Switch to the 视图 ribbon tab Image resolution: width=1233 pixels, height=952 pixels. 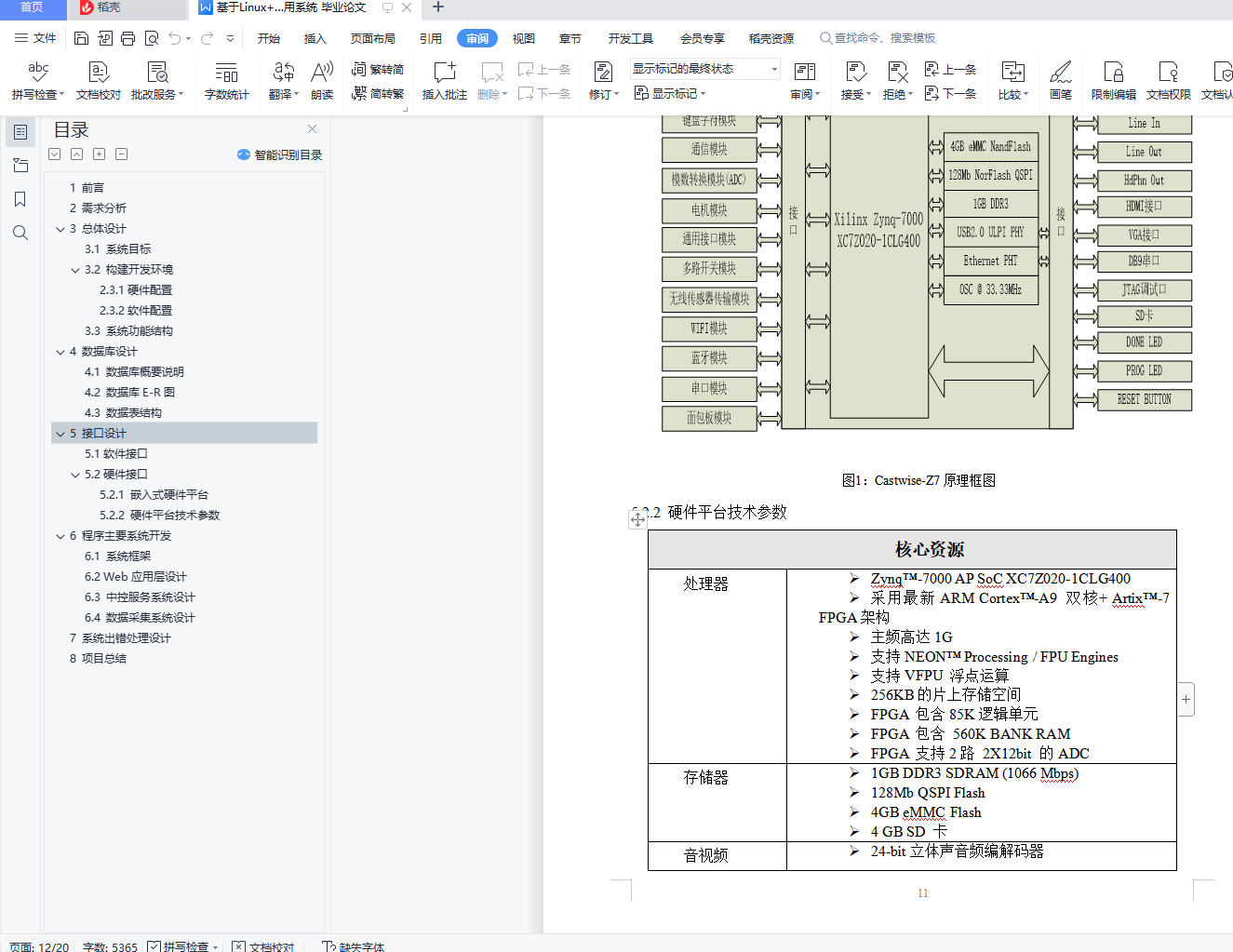point(524,38)
